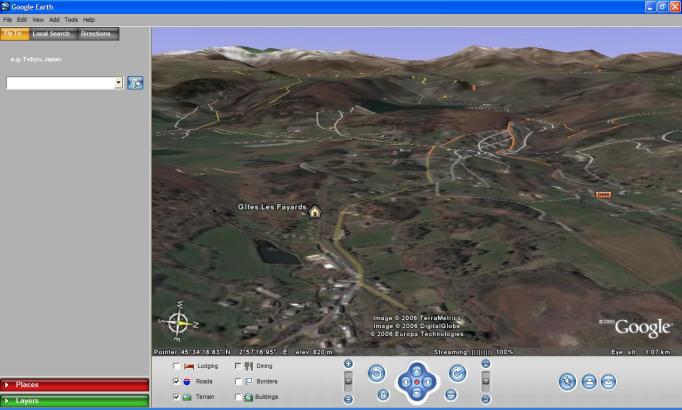
Task: Click the Borders flag icon
Action: pos(249,381)
